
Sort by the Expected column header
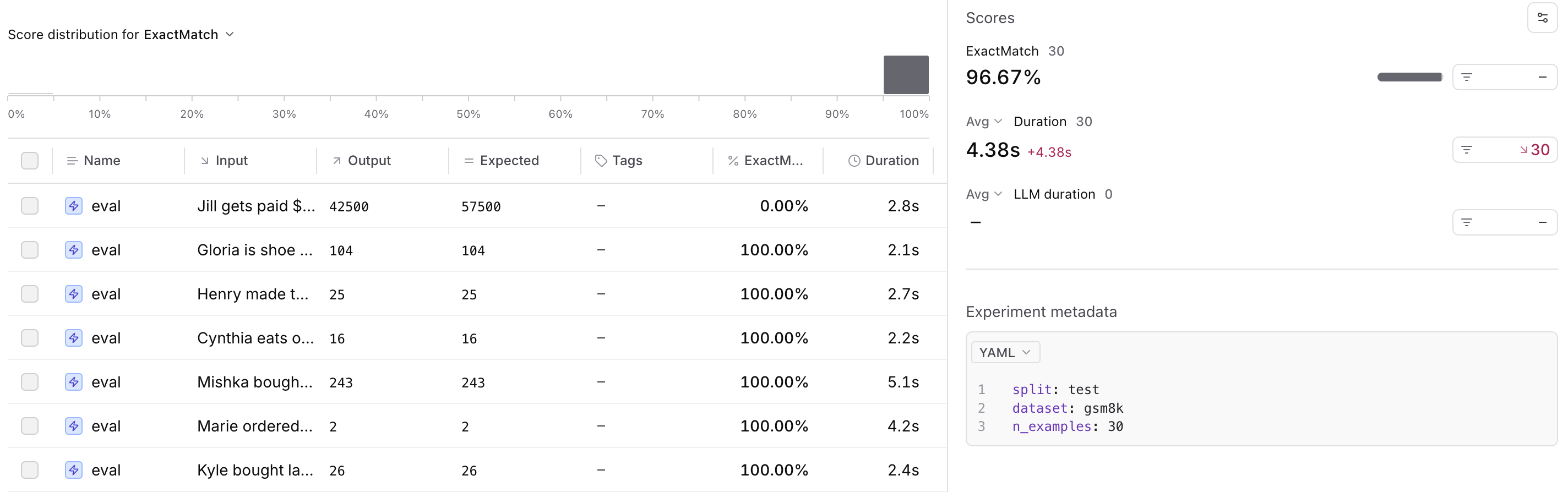pyautogui.click(x=508, y=161)
